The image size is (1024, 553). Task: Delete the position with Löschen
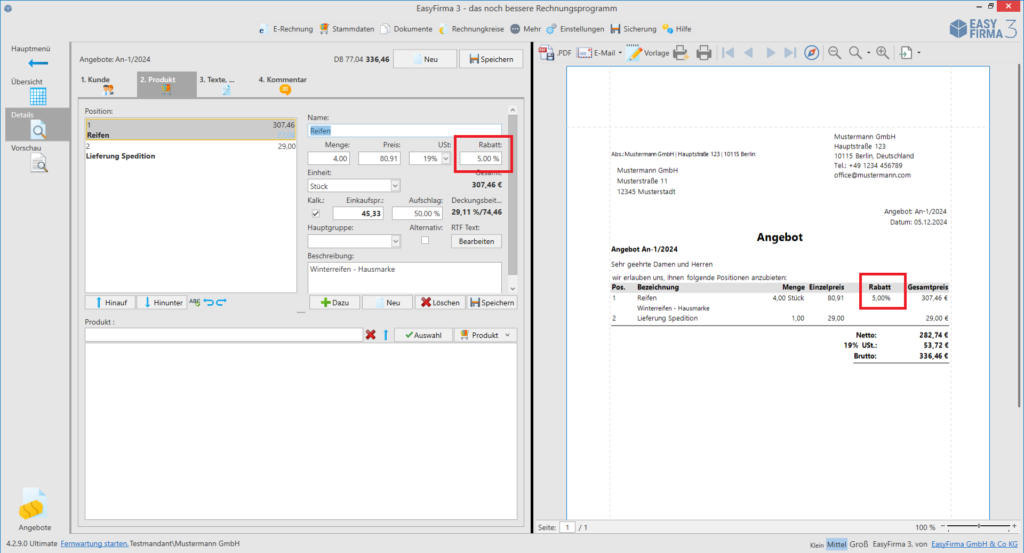tap(440, 302)
